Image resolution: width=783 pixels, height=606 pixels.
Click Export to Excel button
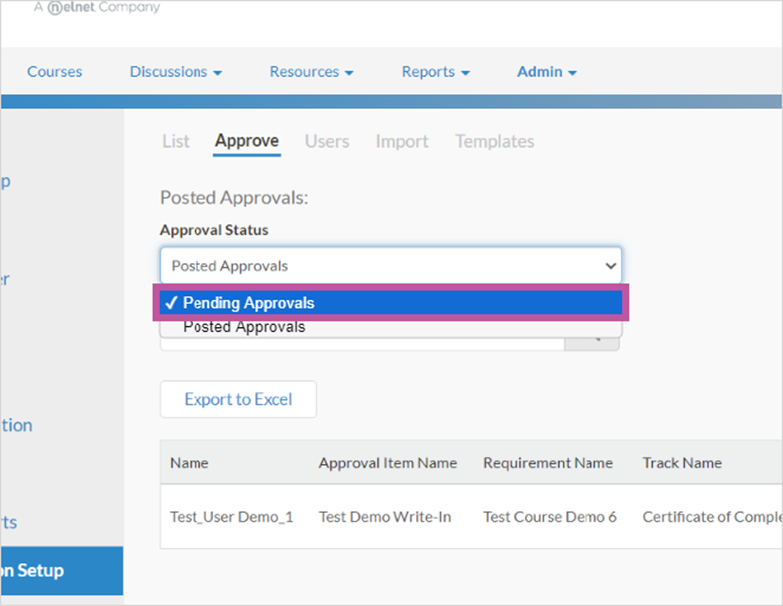pyautogui.click(x=238, y=399)
